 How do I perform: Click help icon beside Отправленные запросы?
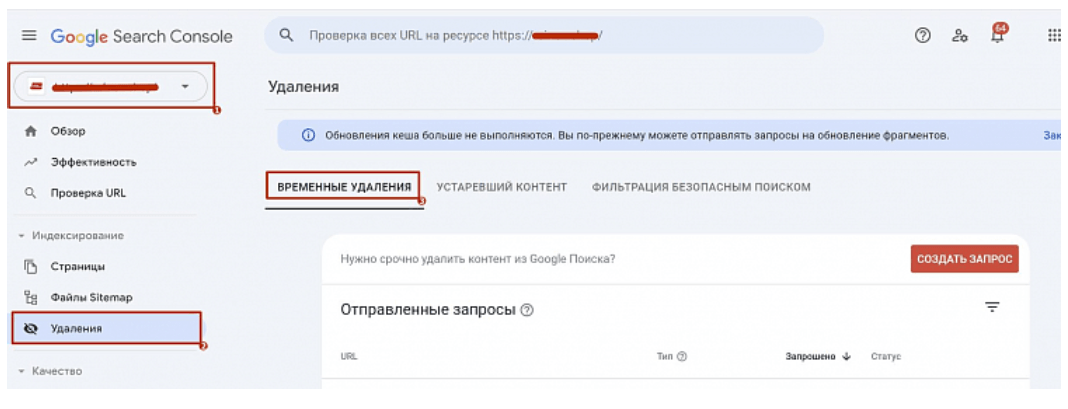[x=527, y=310]
